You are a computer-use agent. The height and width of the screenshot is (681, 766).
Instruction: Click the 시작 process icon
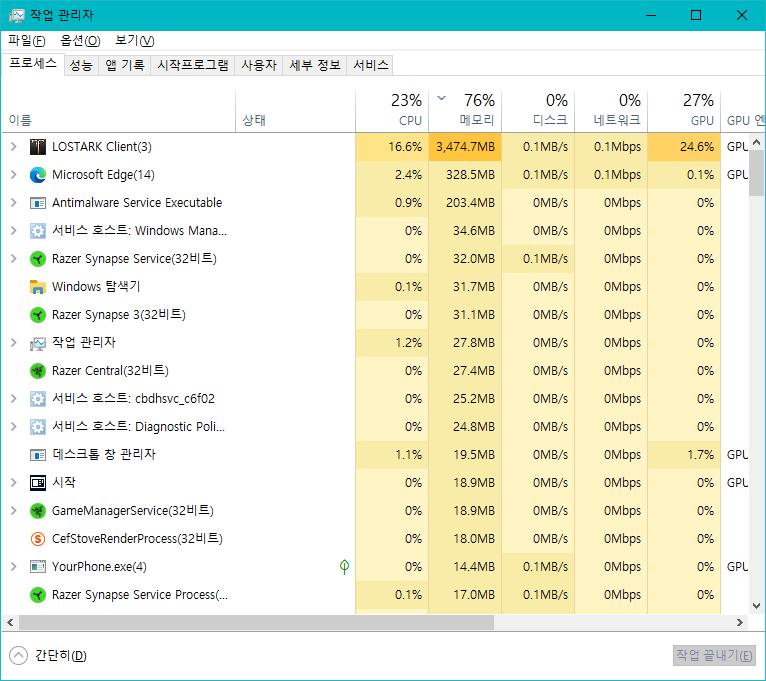point(38,483)
